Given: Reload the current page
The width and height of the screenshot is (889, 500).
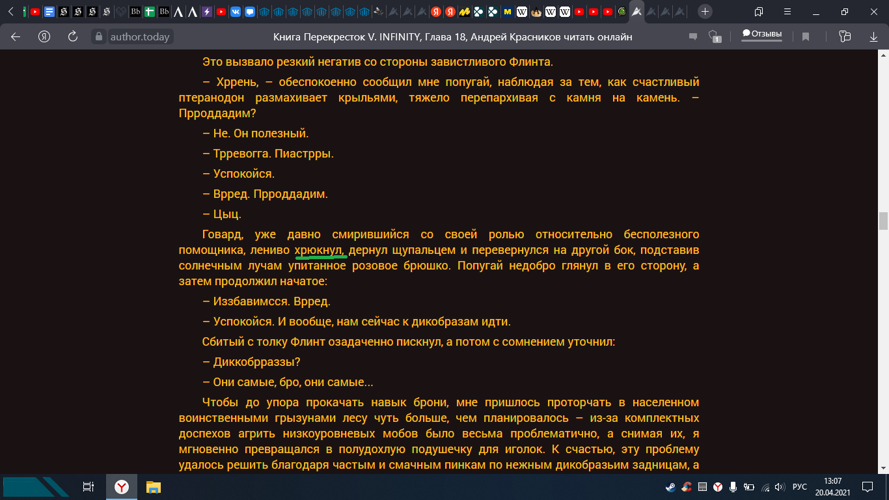Looking at the screenshot, I should (72, 37).
